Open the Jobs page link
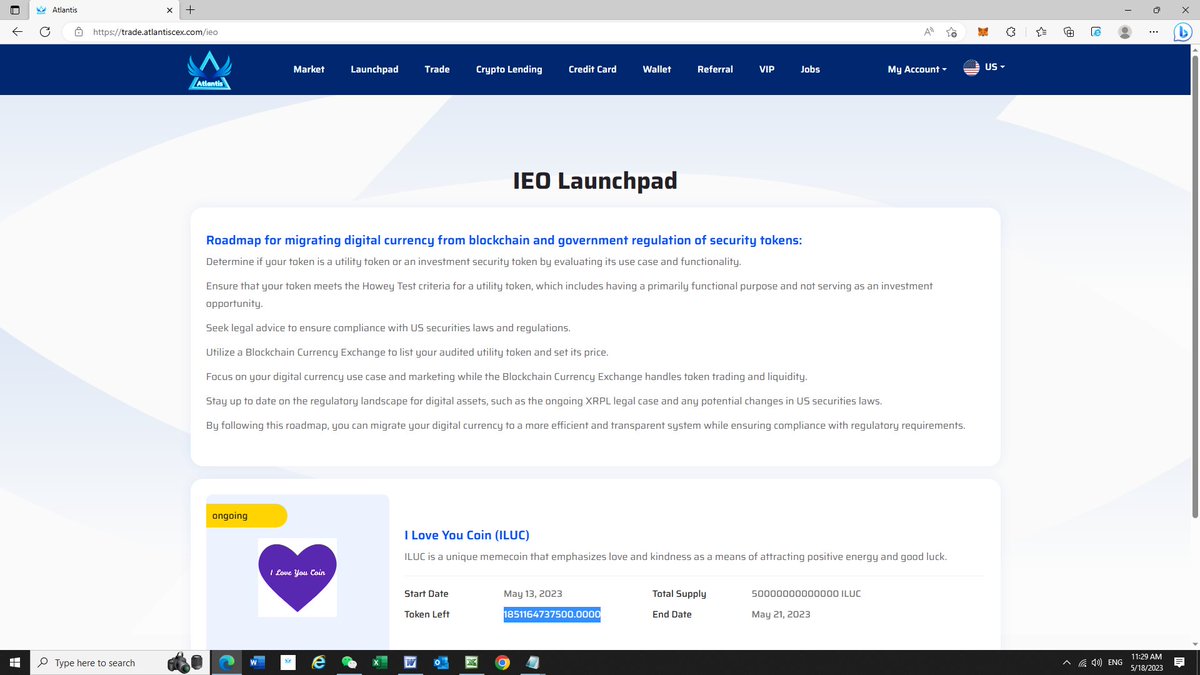 [810, 69]
